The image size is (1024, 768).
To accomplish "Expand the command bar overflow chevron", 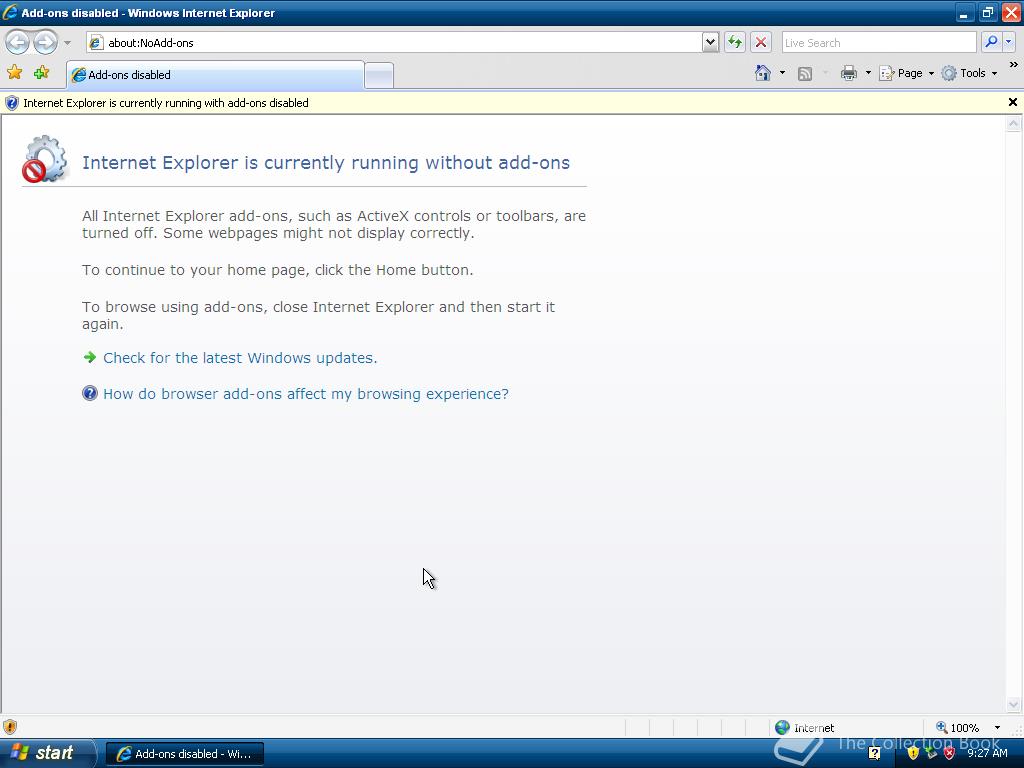I will tap(1014, 65).
